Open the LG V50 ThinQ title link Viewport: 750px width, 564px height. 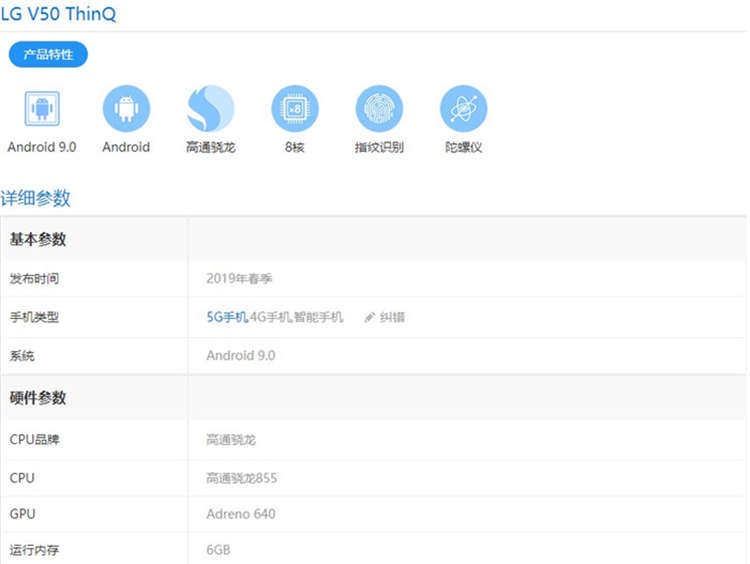point(58,14)
